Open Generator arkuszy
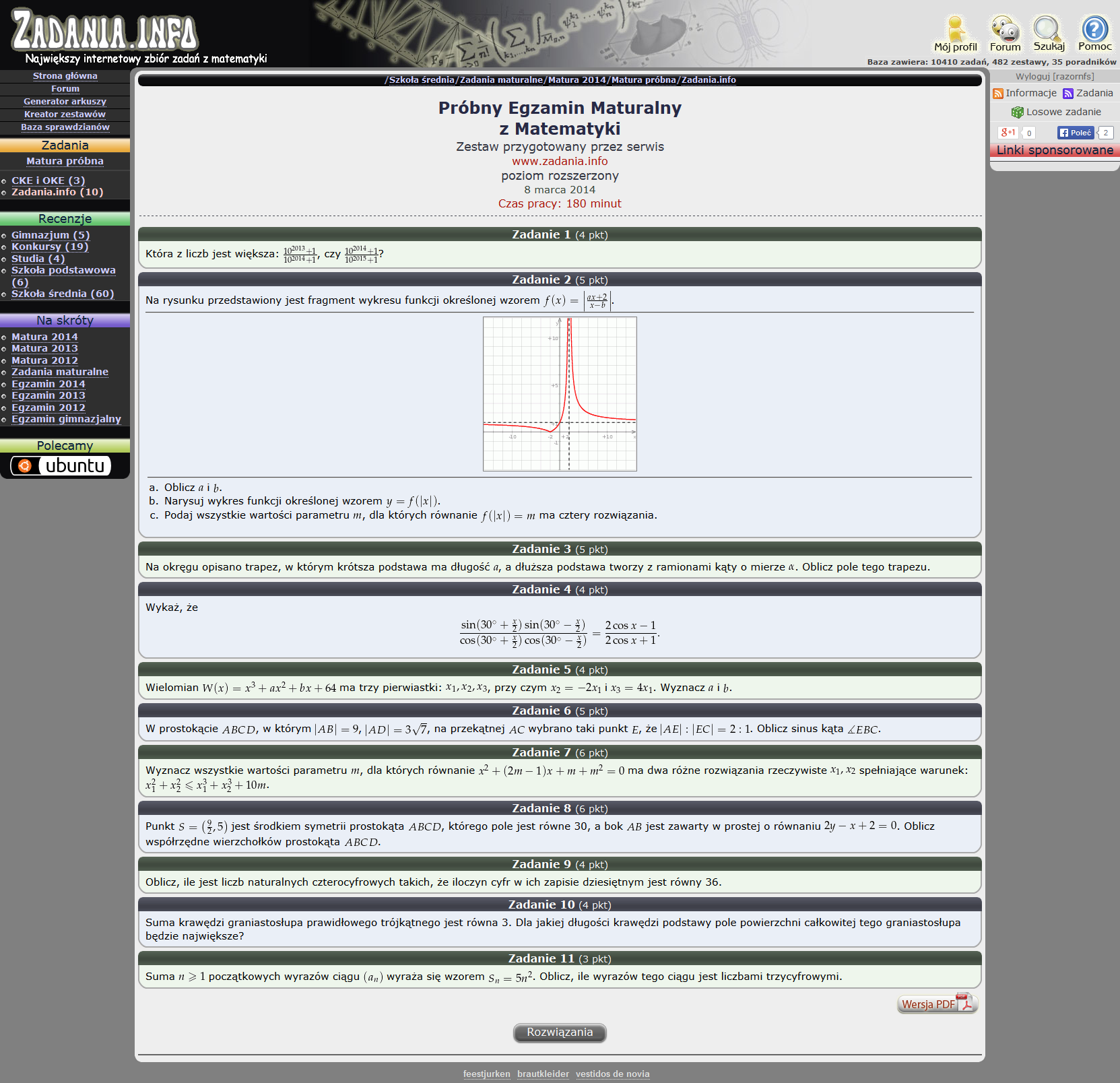 point(65,102)
